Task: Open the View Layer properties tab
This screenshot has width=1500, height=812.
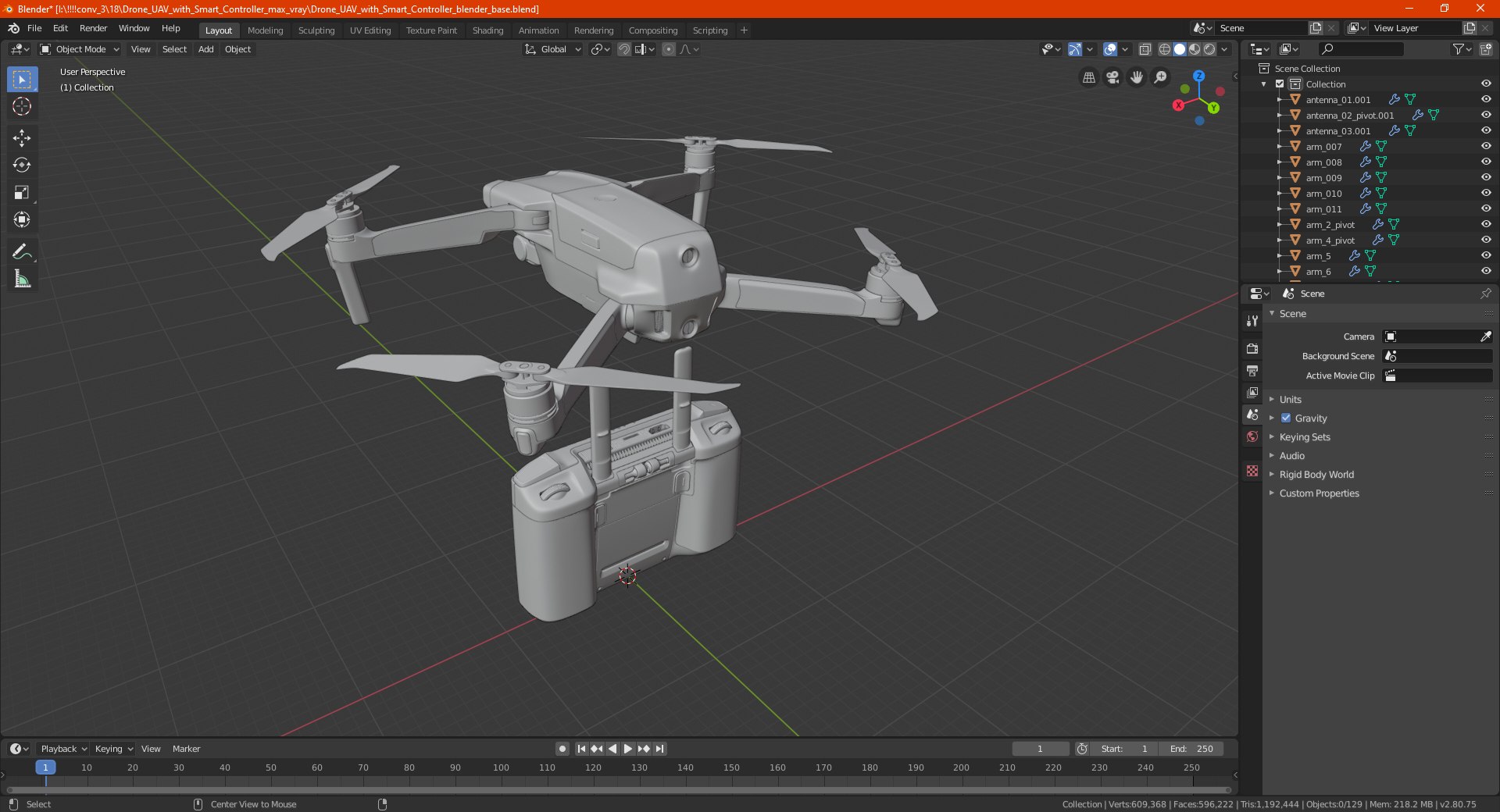Action: click(1252, 392)
